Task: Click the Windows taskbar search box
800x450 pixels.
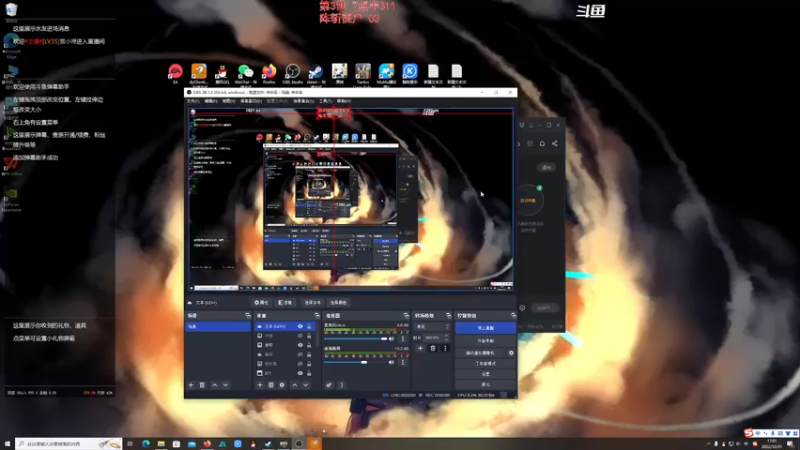Action: point(68,444)
